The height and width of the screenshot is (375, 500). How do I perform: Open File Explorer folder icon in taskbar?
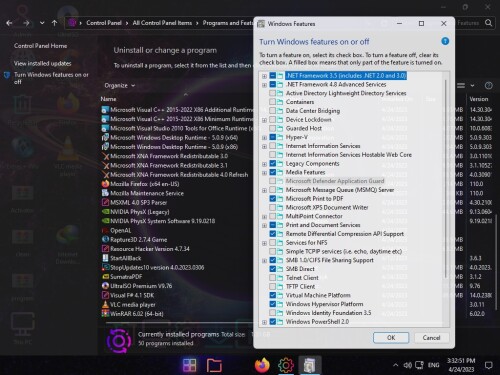(x=214, y=365)
